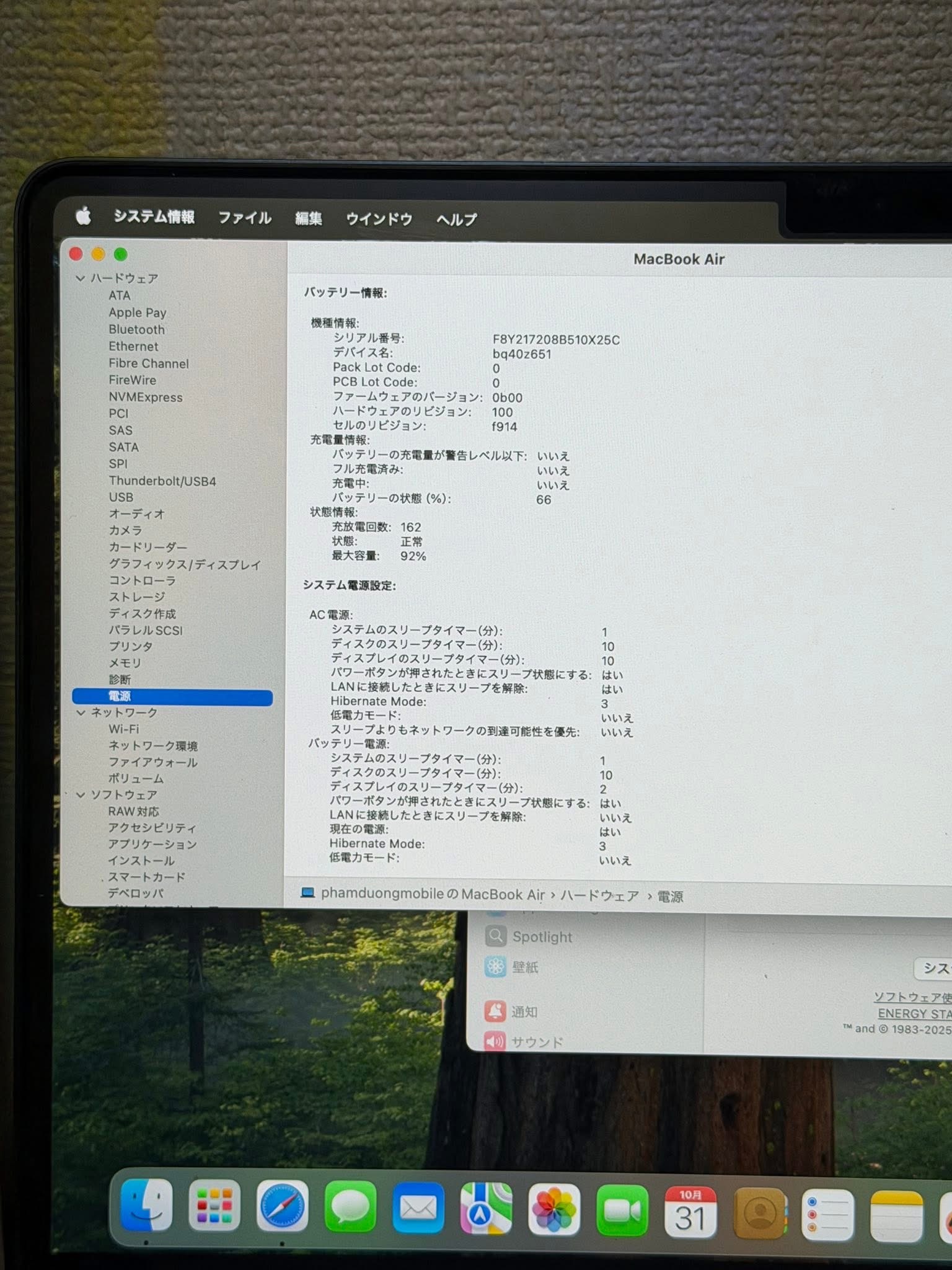Image resolution: width=952 pixels, height=1270 pixels.
Task: Open the Calendar app showing 31
Action: [x=690, y=1211]
